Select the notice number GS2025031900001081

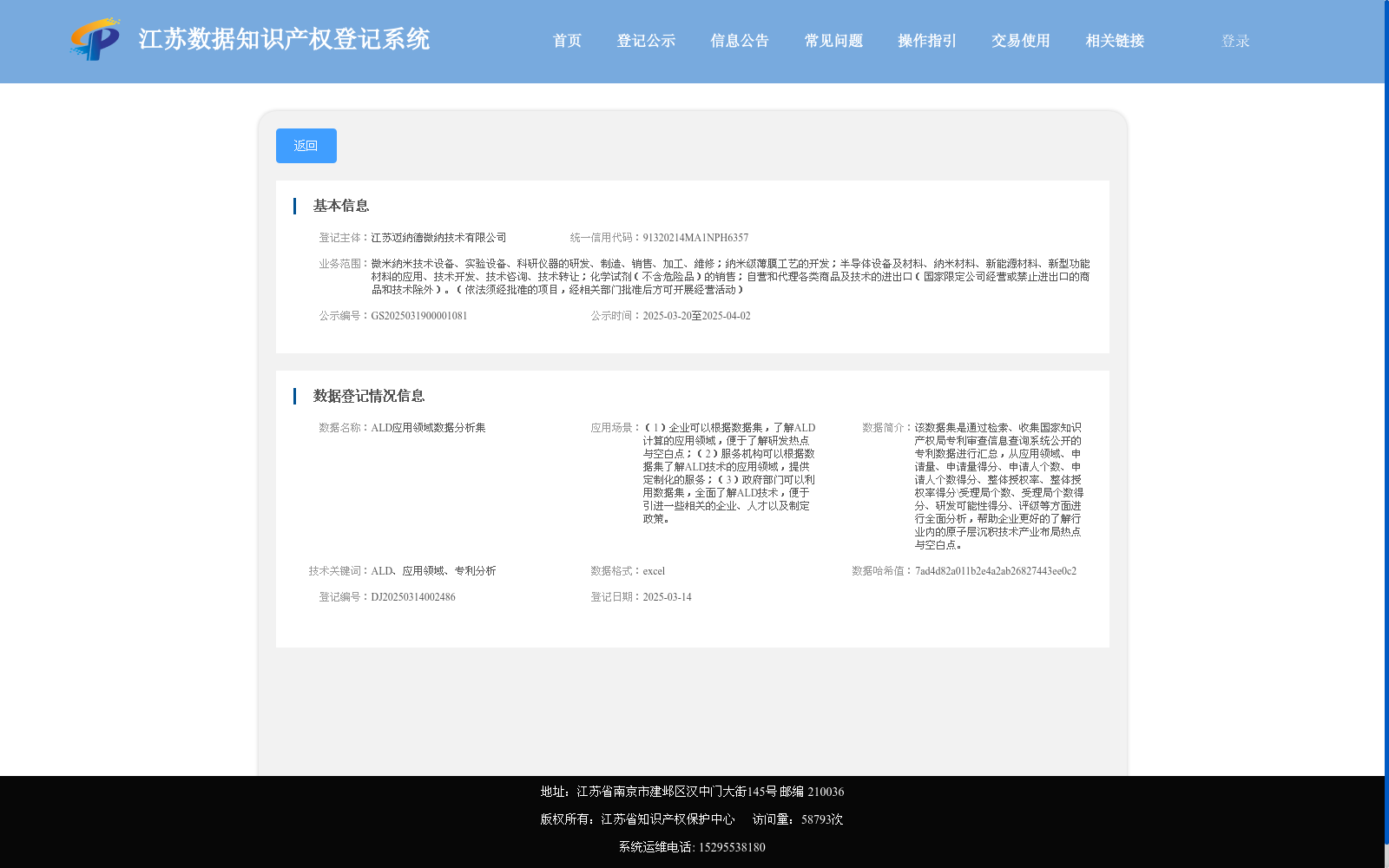click(x=419, y=316)
